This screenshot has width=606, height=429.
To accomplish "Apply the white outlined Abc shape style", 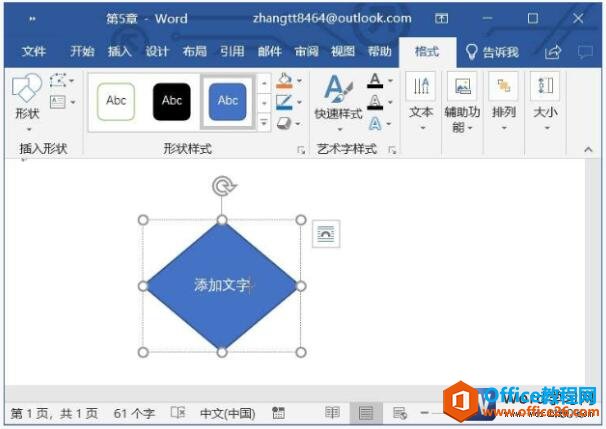I will (x=116, y=101).
